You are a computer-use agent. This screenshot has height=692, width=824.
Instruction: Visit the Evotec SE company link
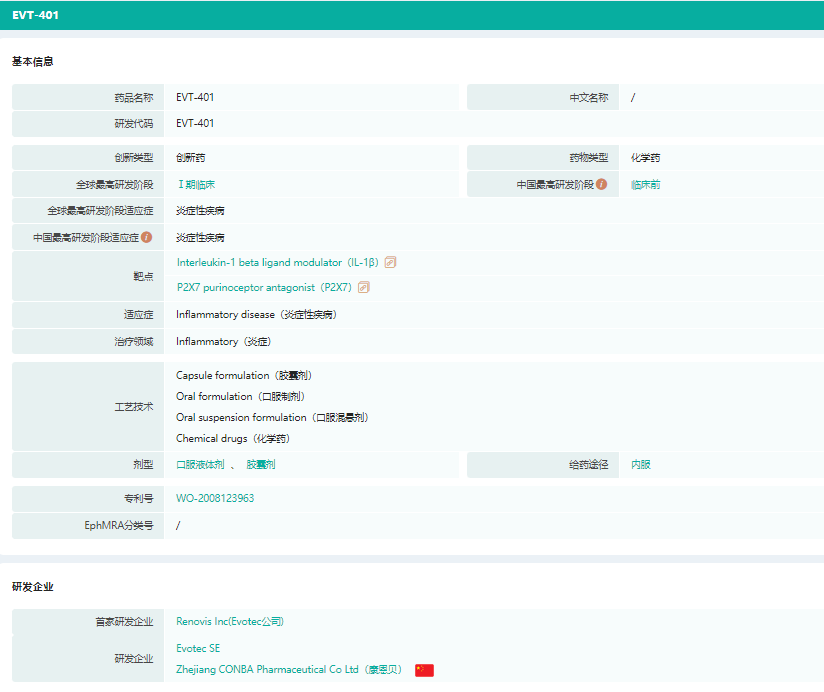tap(198, 648)
